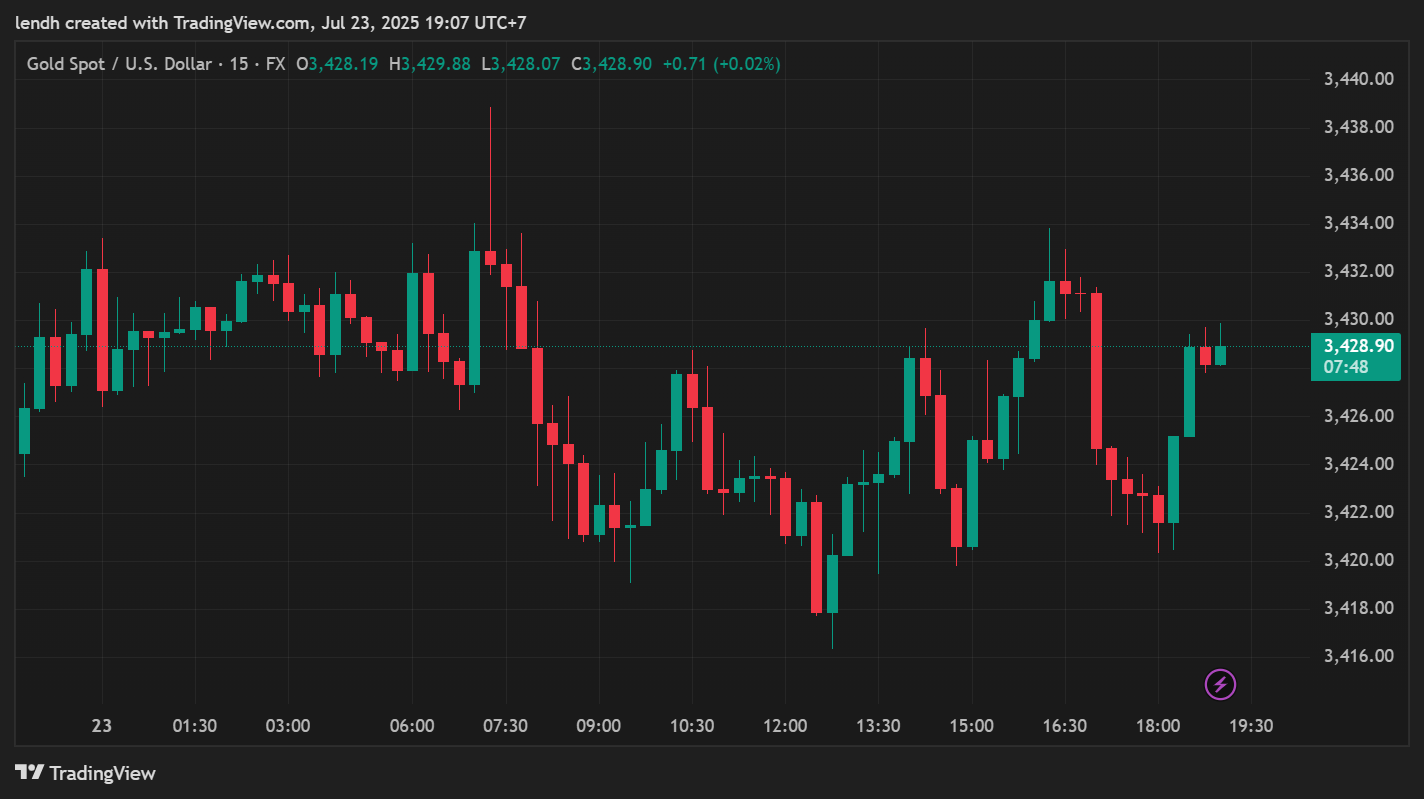Click the 06:00 time axis label
The width and height of the screenshot is (1424, 799).
coord(412,726)
